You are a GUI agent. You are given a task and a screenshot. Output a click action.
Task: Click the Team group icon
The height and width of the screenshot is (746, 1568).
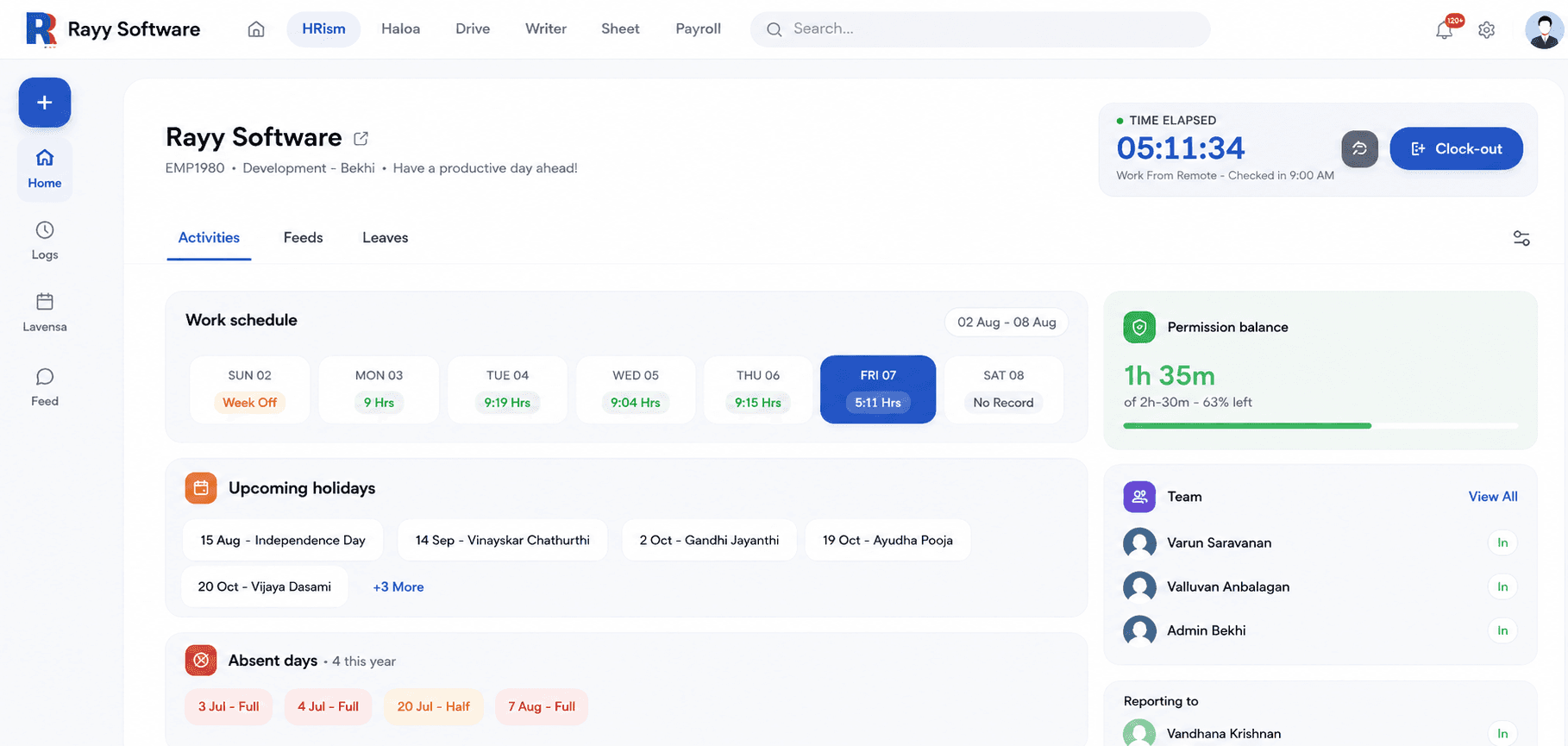click(x=1139, y=497)
